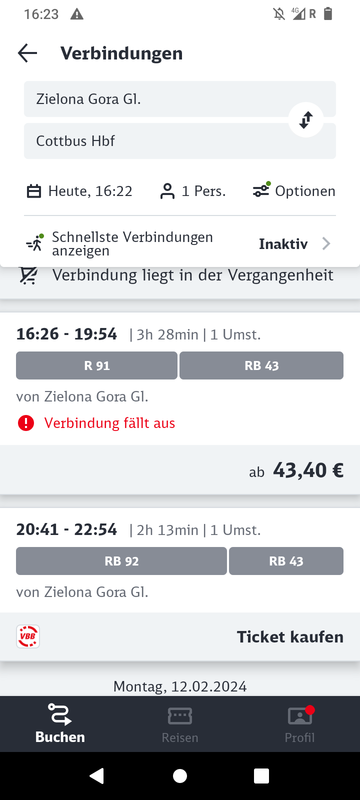Select the ab 43,40 € price

click(x=296, y=470)
